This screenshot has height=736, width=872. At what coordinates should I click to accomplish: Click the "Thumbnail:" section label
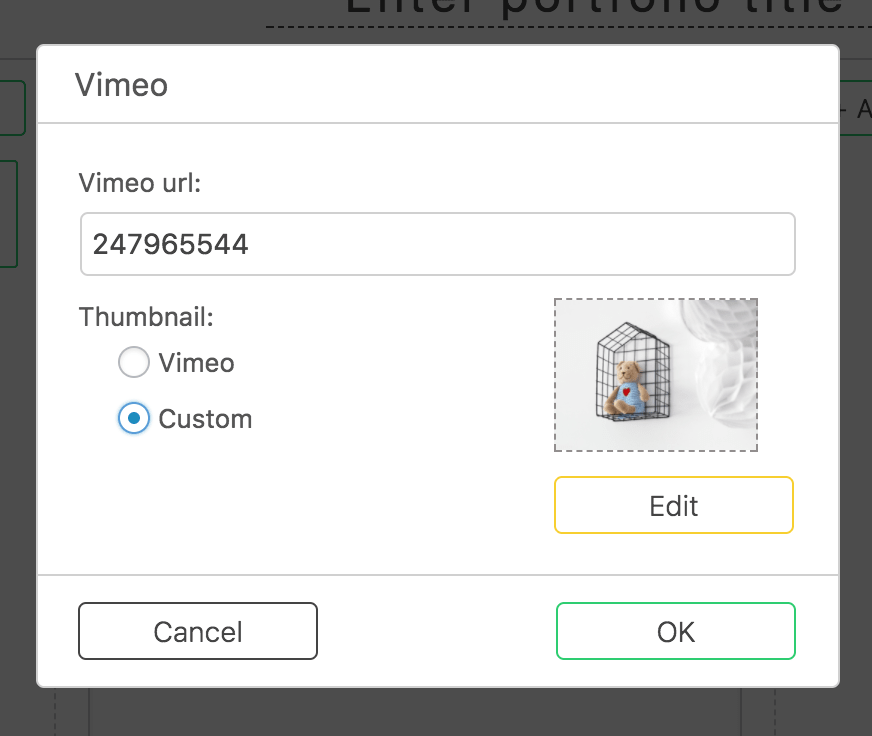[146, 317]
